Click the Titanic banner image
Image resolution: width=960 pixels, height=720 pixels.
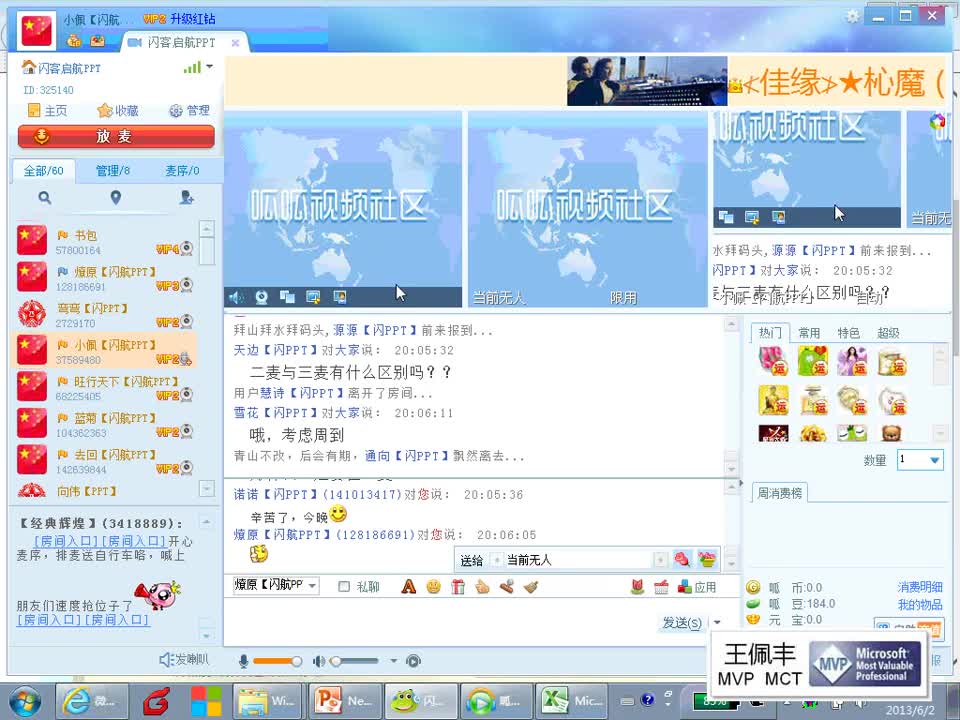click(647, 81)
